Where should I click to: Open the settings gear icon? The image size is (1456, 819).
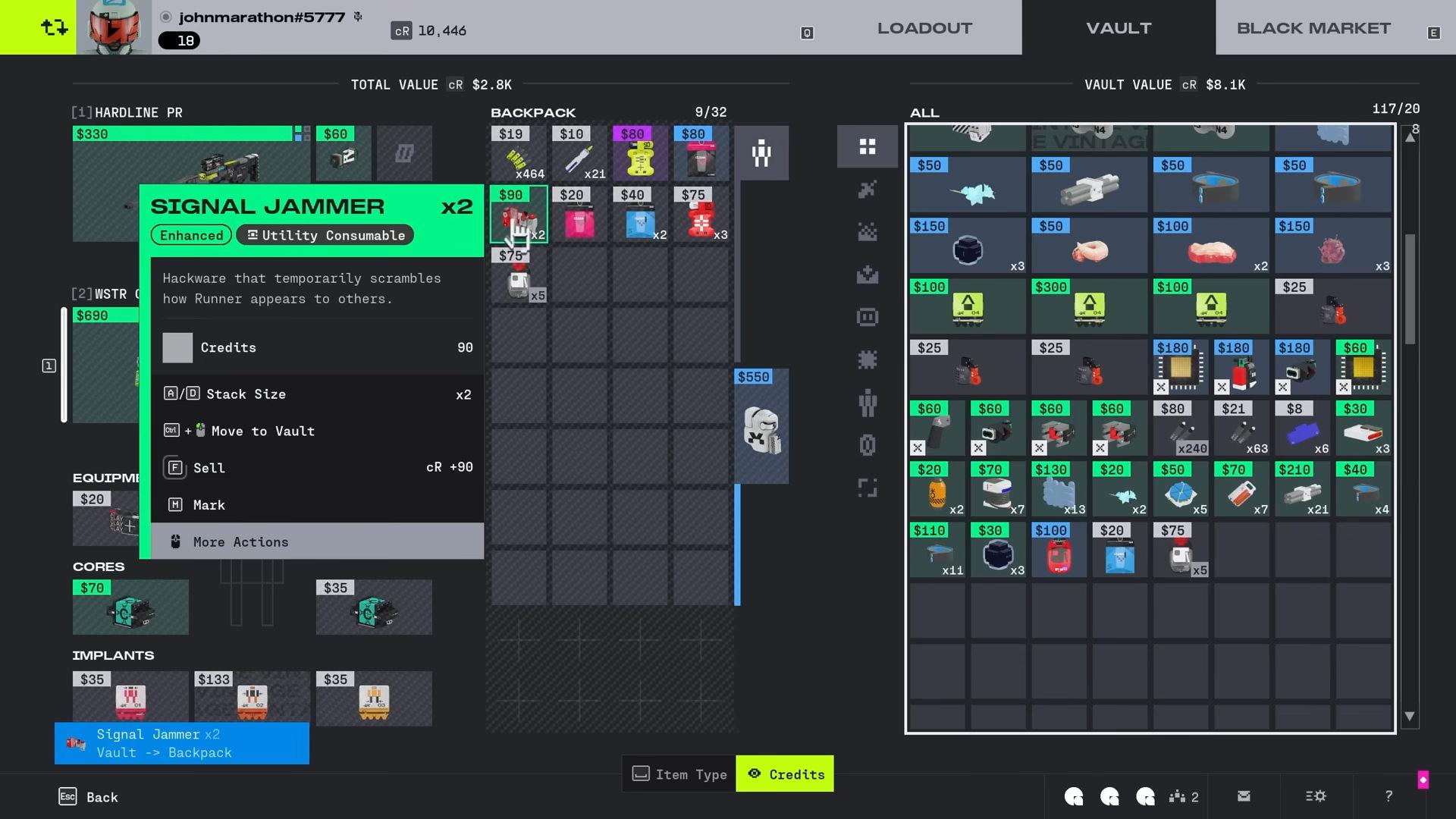[1316, 796]
